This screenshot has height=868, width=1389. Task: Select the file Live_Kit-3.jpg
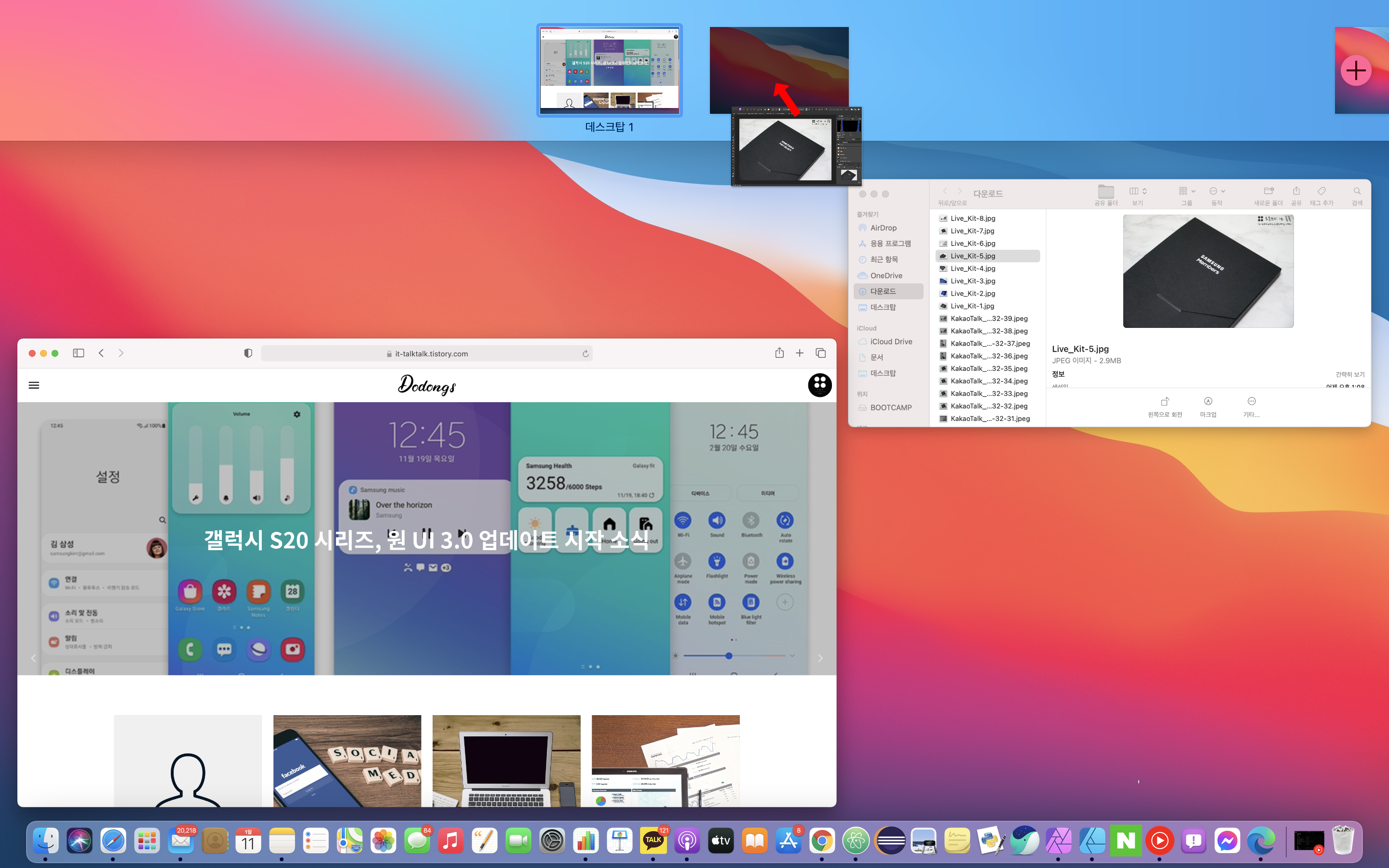click(x=972, y=281)
